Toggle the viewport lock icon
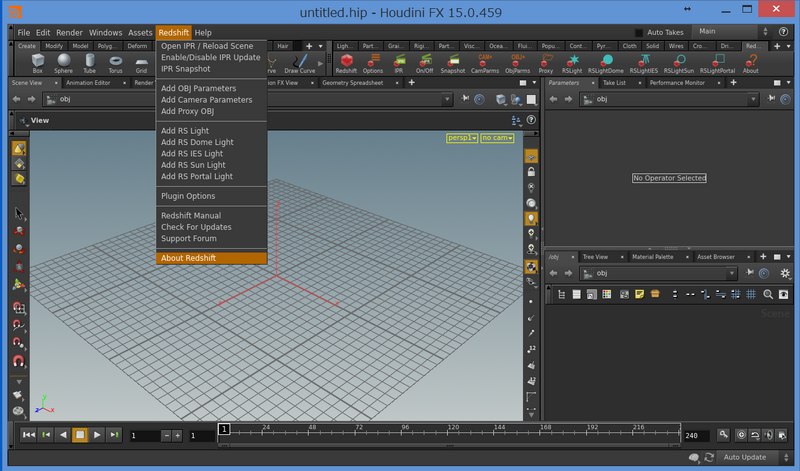The width and height of the screenshot is (800, 471). click(531, 171)
